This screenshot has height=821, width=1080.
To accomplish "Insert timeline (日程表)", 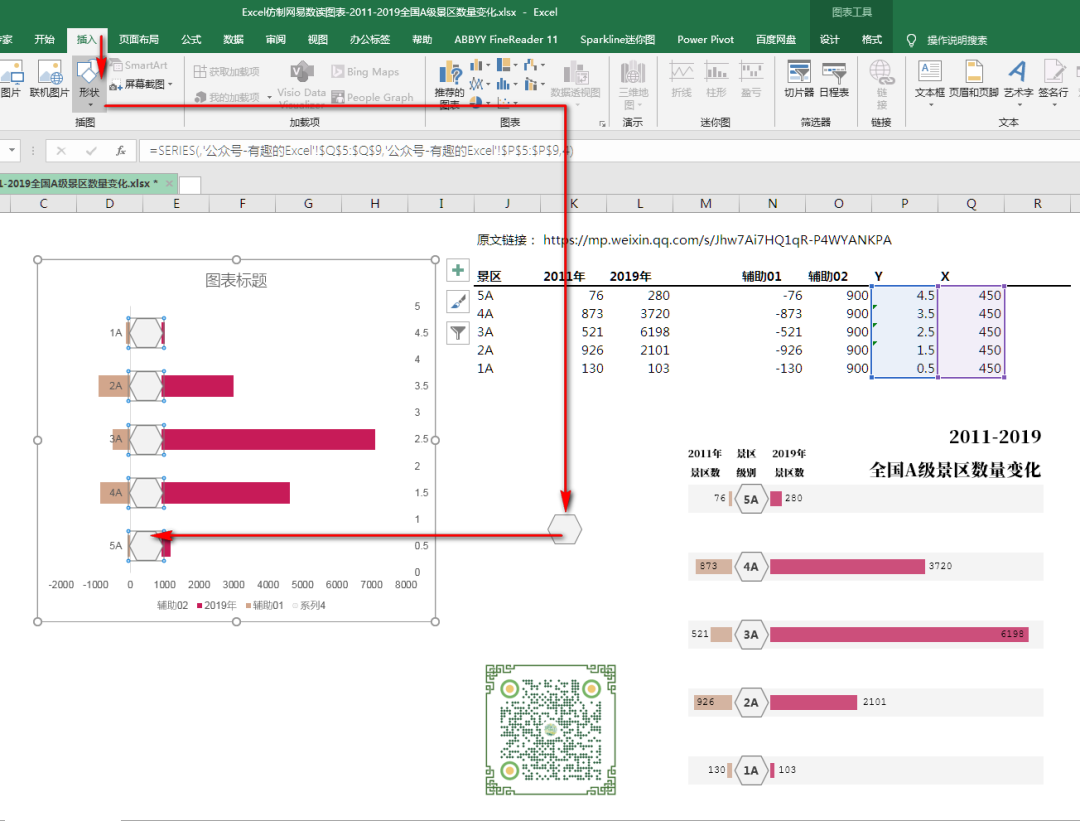I will [x=833, y=79].
